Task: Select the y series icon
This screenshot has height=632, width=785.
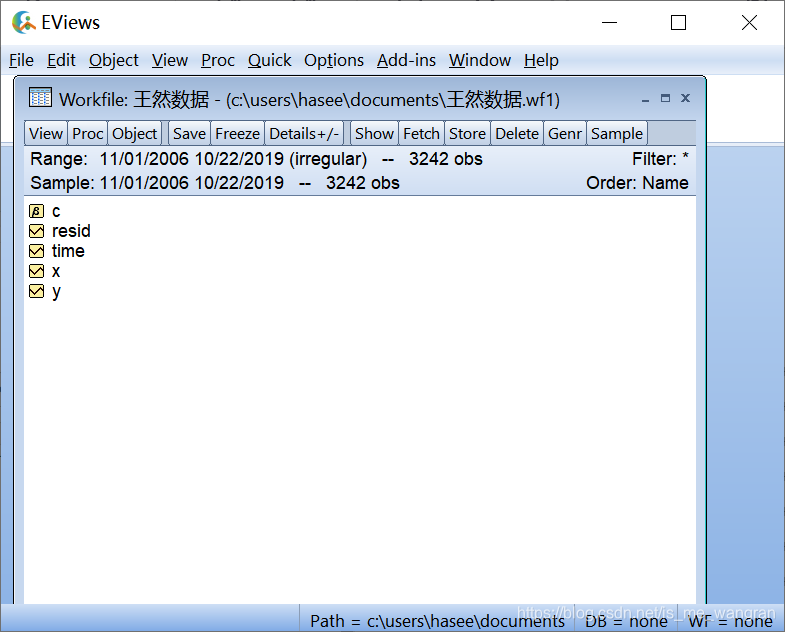Action: [36, 291]
